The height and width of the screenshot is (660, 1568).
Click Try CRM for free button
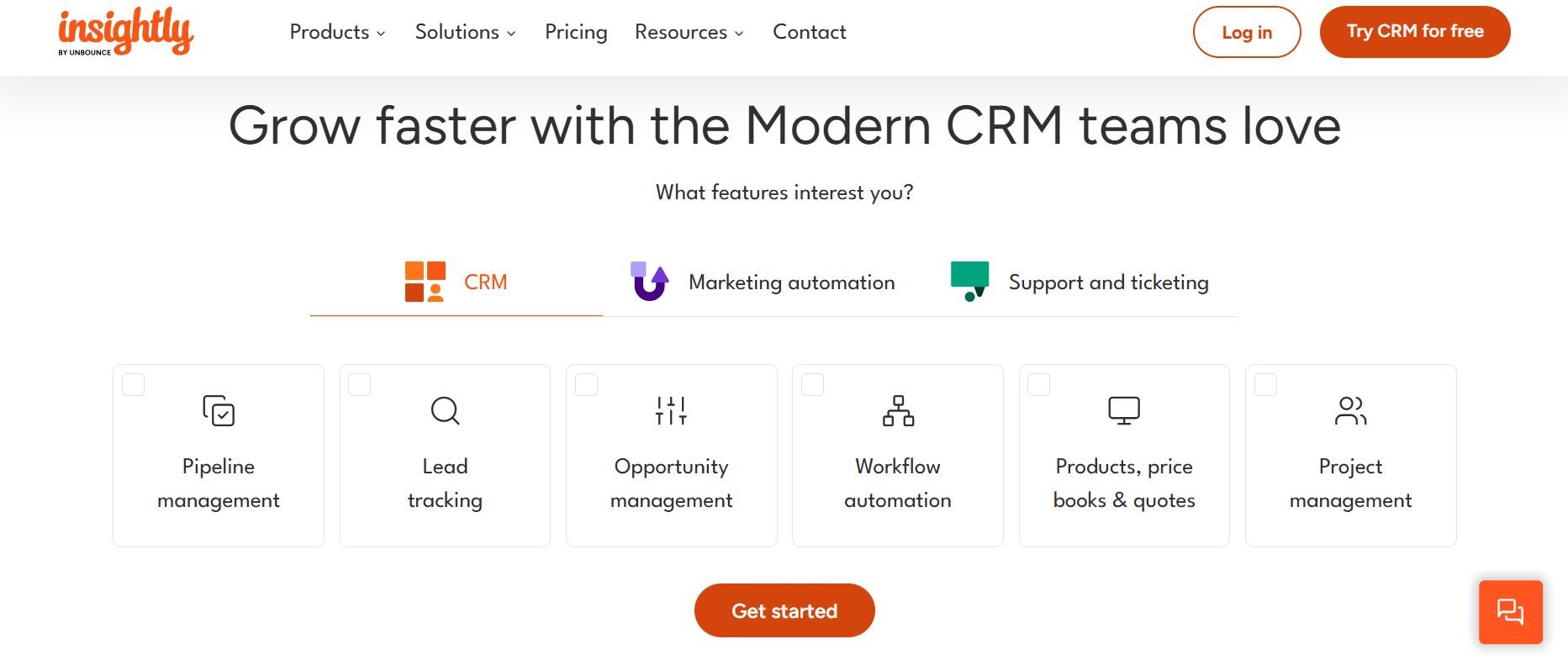1415,32
